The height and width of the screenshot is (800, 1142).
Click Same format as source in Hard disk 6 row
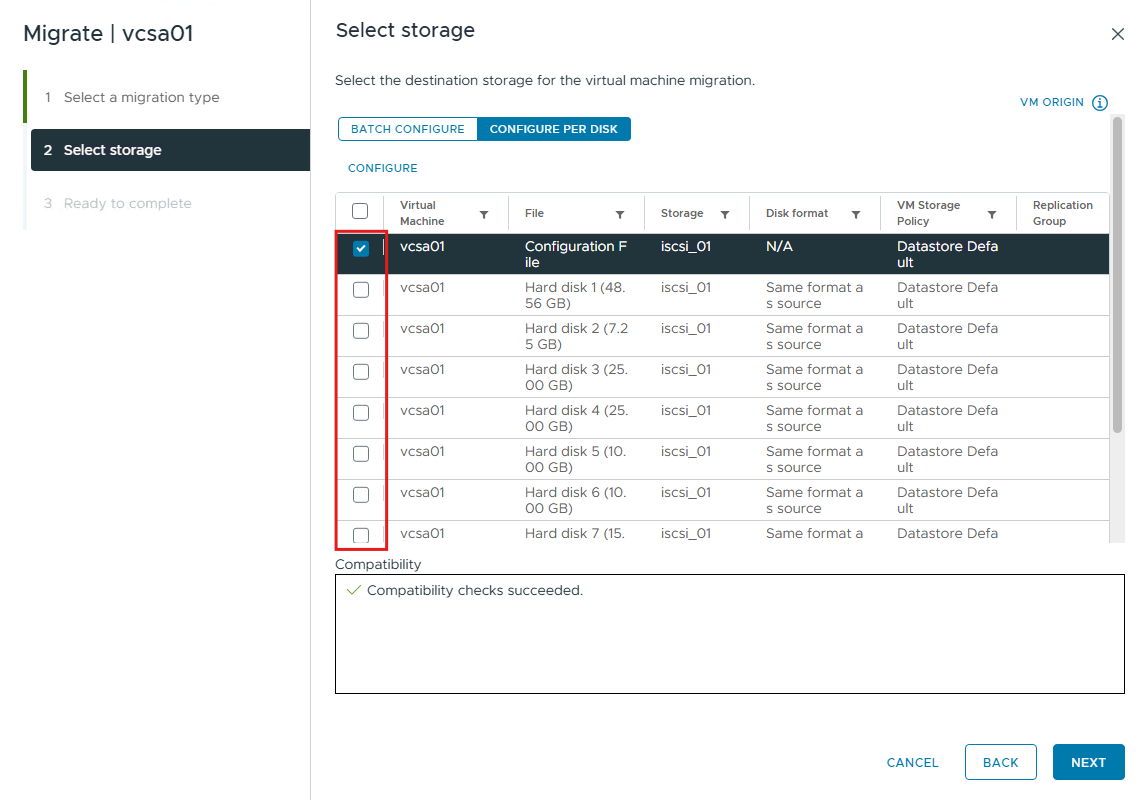[x=814, y=500]
